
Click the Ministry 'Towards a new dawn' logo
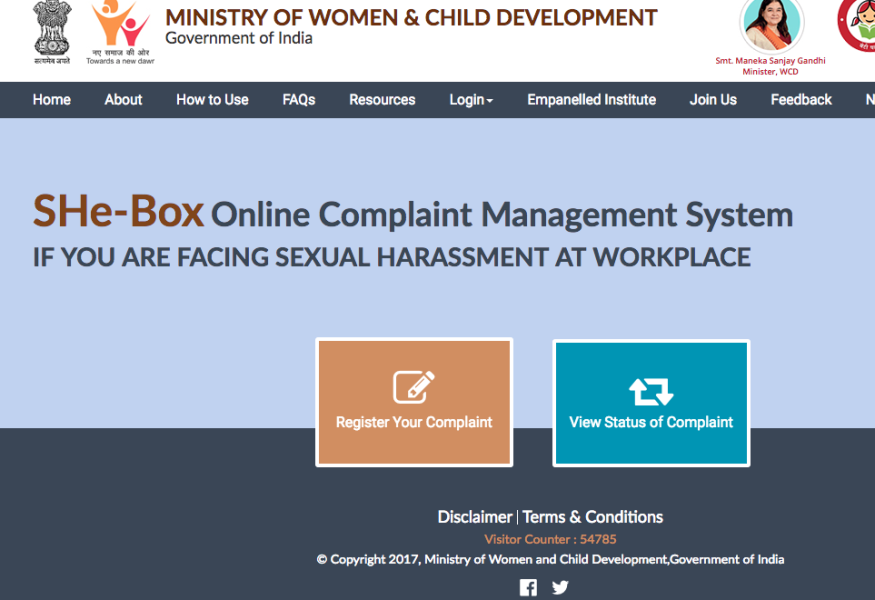[121, 32]
